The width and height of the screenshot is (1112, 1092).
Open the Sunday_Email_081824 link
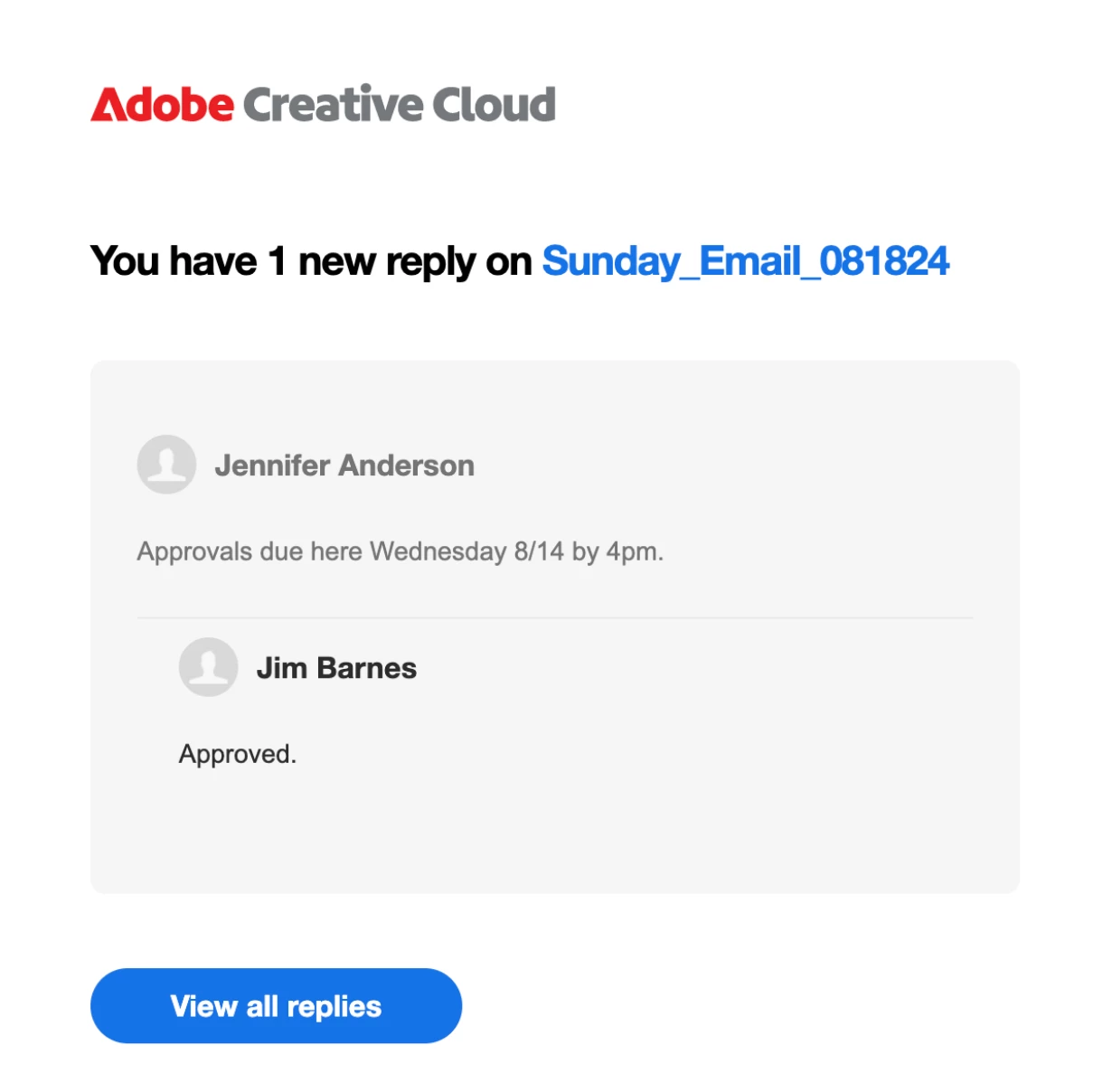[746, 261]
